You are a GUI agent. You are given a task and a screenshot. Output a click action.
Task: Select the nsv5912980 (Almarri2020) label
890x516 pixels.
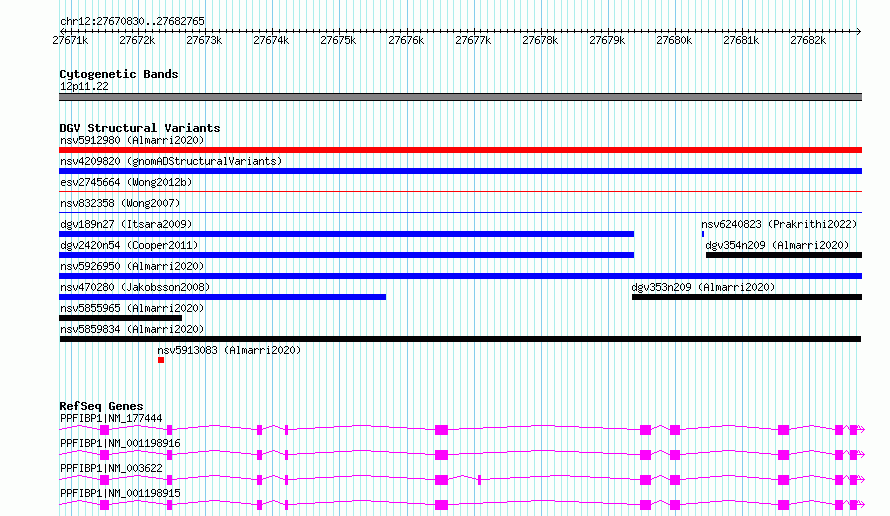click(132, 140)
